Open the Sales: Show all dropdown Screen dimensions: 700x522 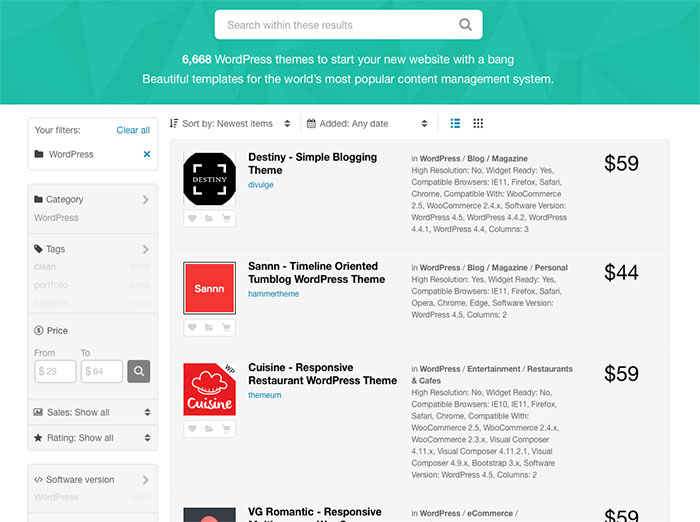tap(92, 412)
